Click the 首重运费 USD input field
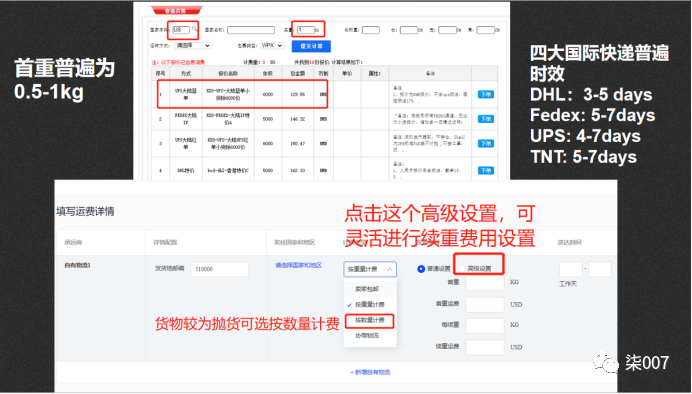Screen dimensions: 692x394 (485, 304)
